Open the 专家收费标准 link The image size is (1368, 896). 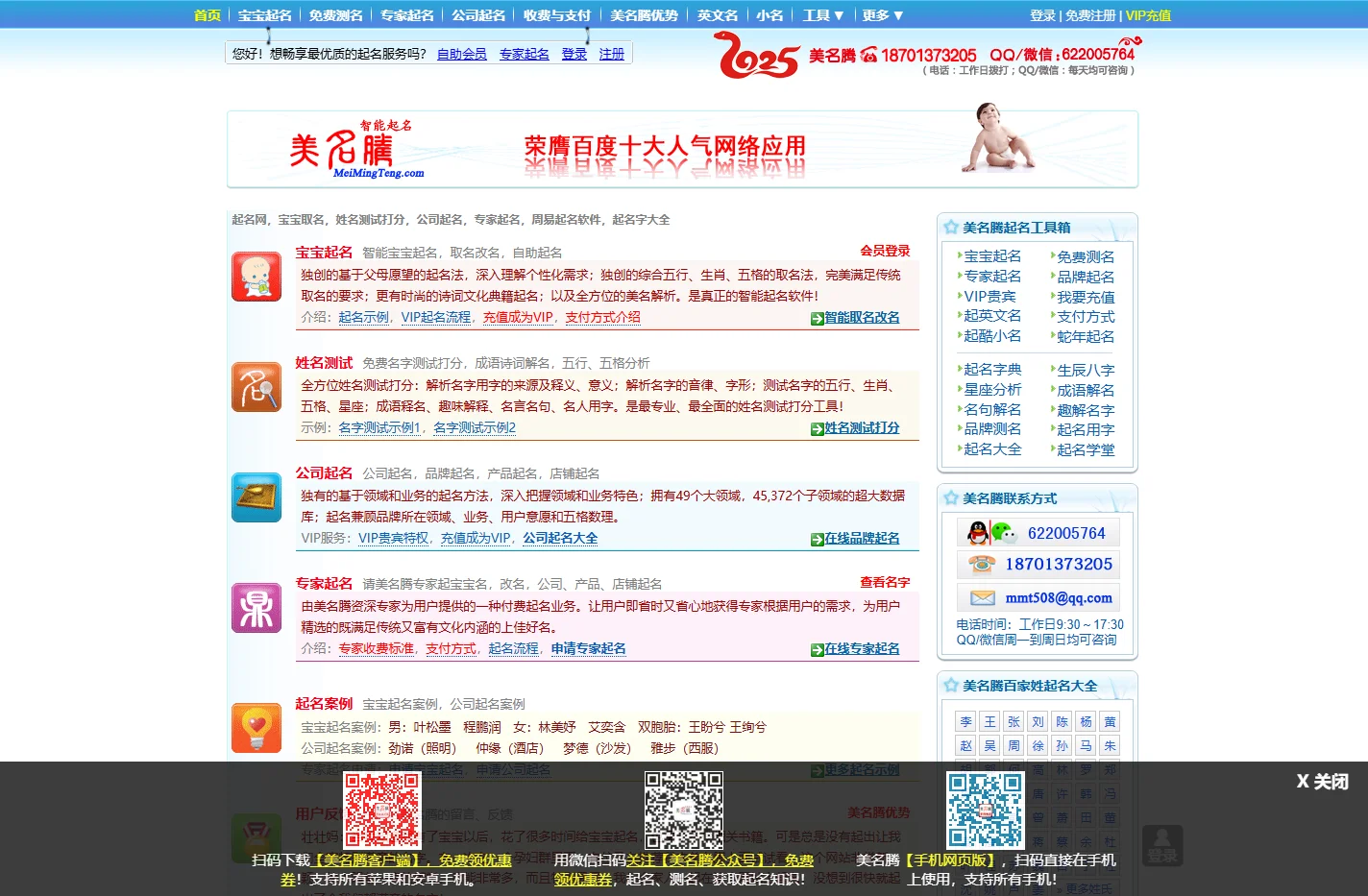pyautogui.click(x=377, y=648)
